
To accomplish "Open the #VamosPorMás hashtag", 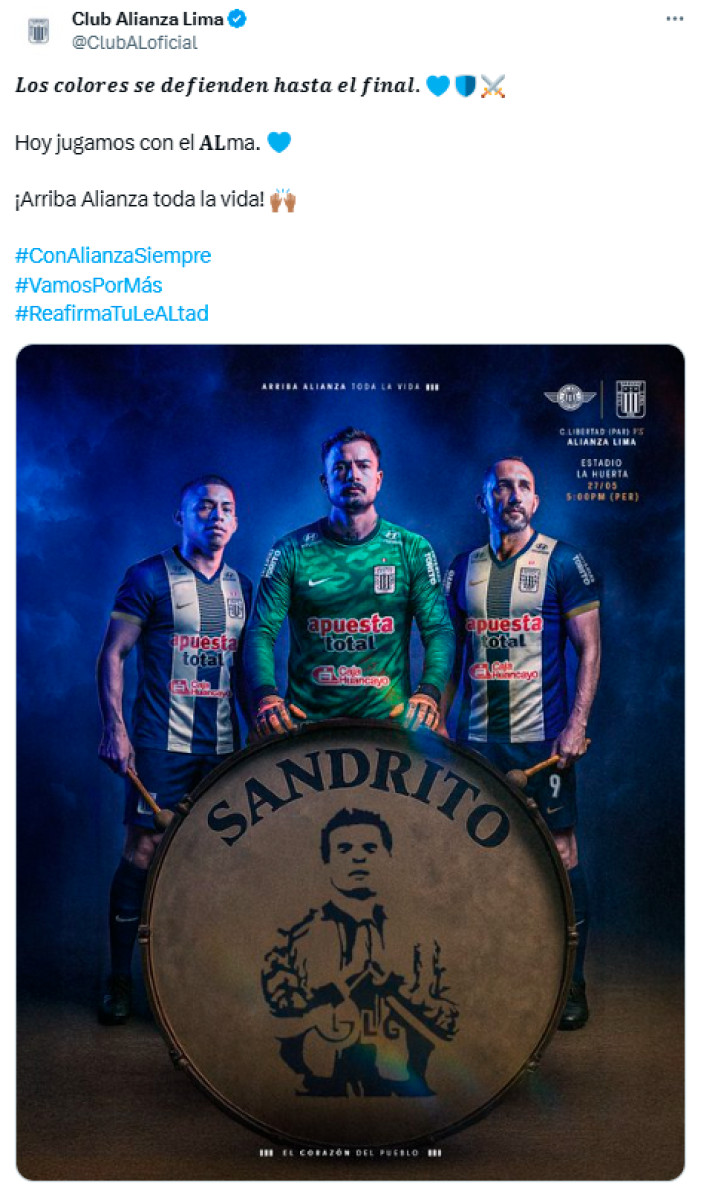I will (x=89, y=284).
